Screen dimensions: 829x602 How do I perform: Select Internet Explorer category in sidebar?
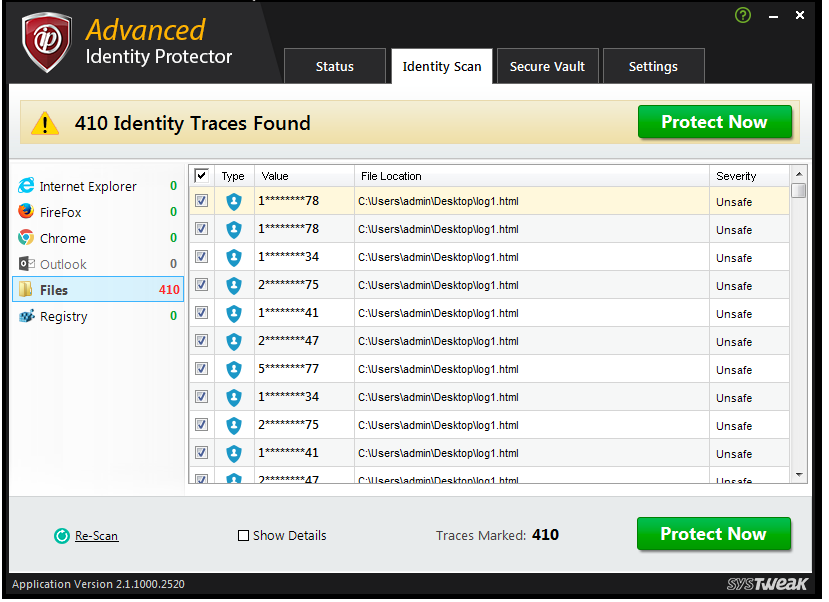click(x=98, y=186)
